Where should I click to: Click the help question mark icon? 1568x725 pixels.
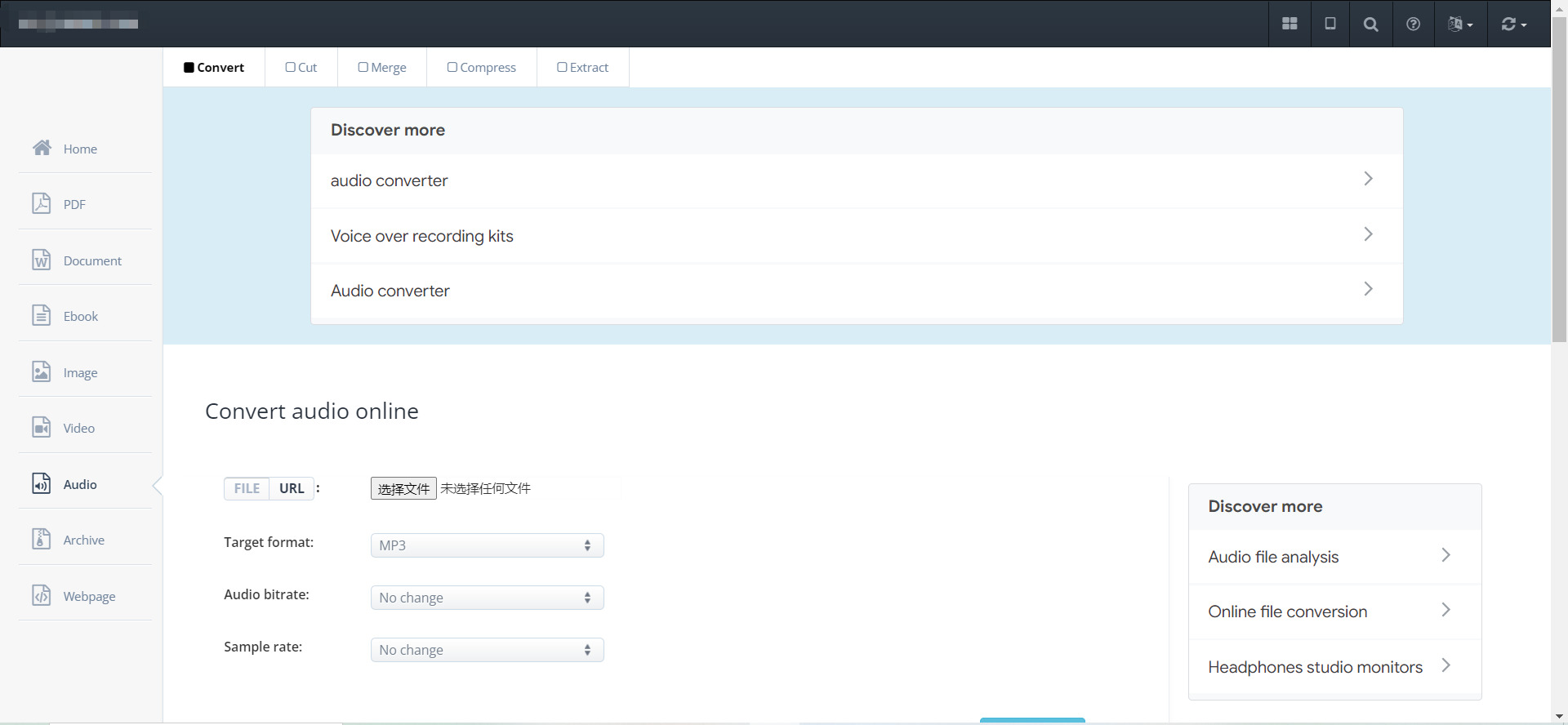click(1413, 24)
